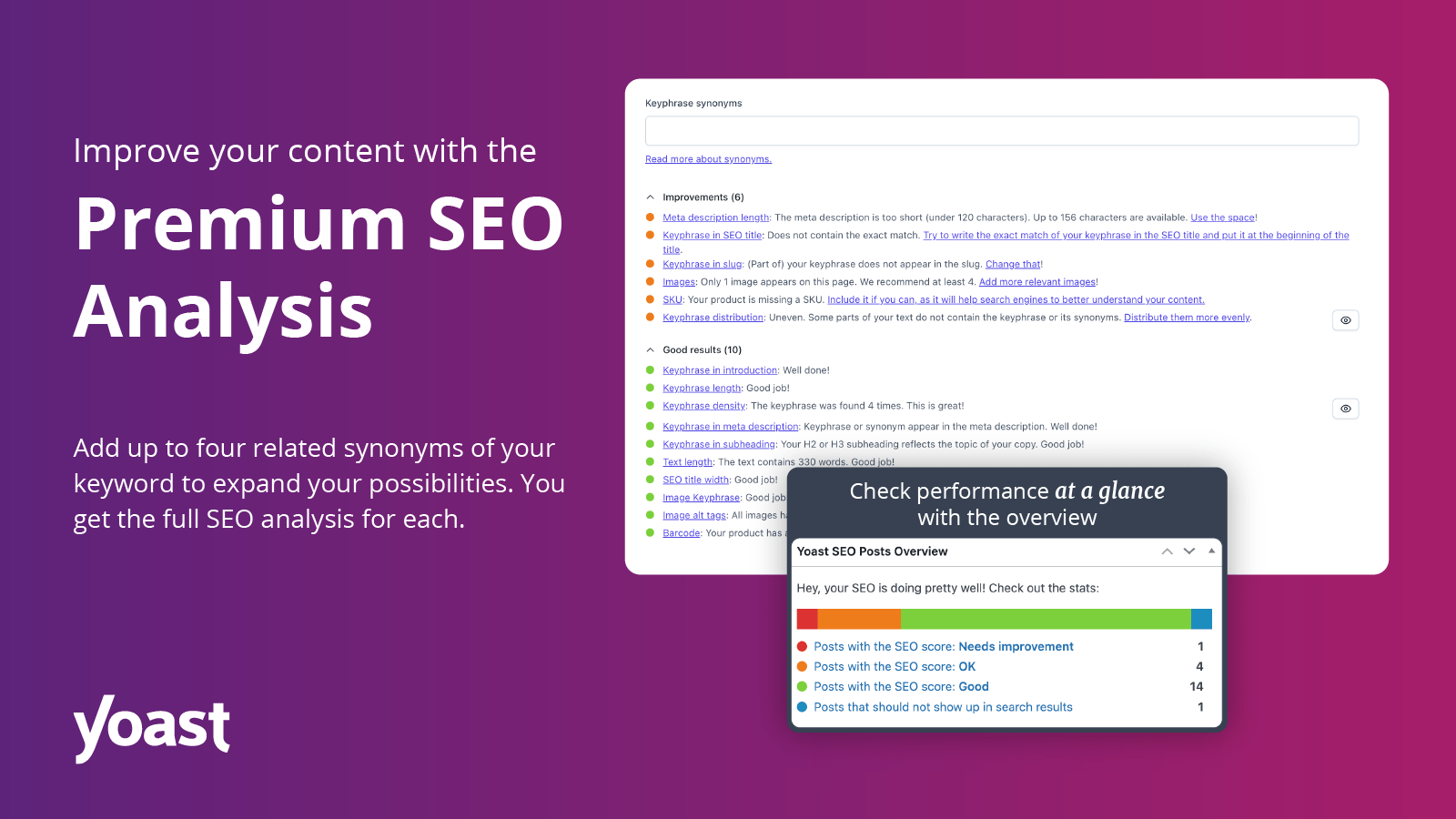Move the Yoast SEO Posts Overview widget down
Image resolution: width=1456 pixels, height=819 pixels.
[x=1188, y=551]
